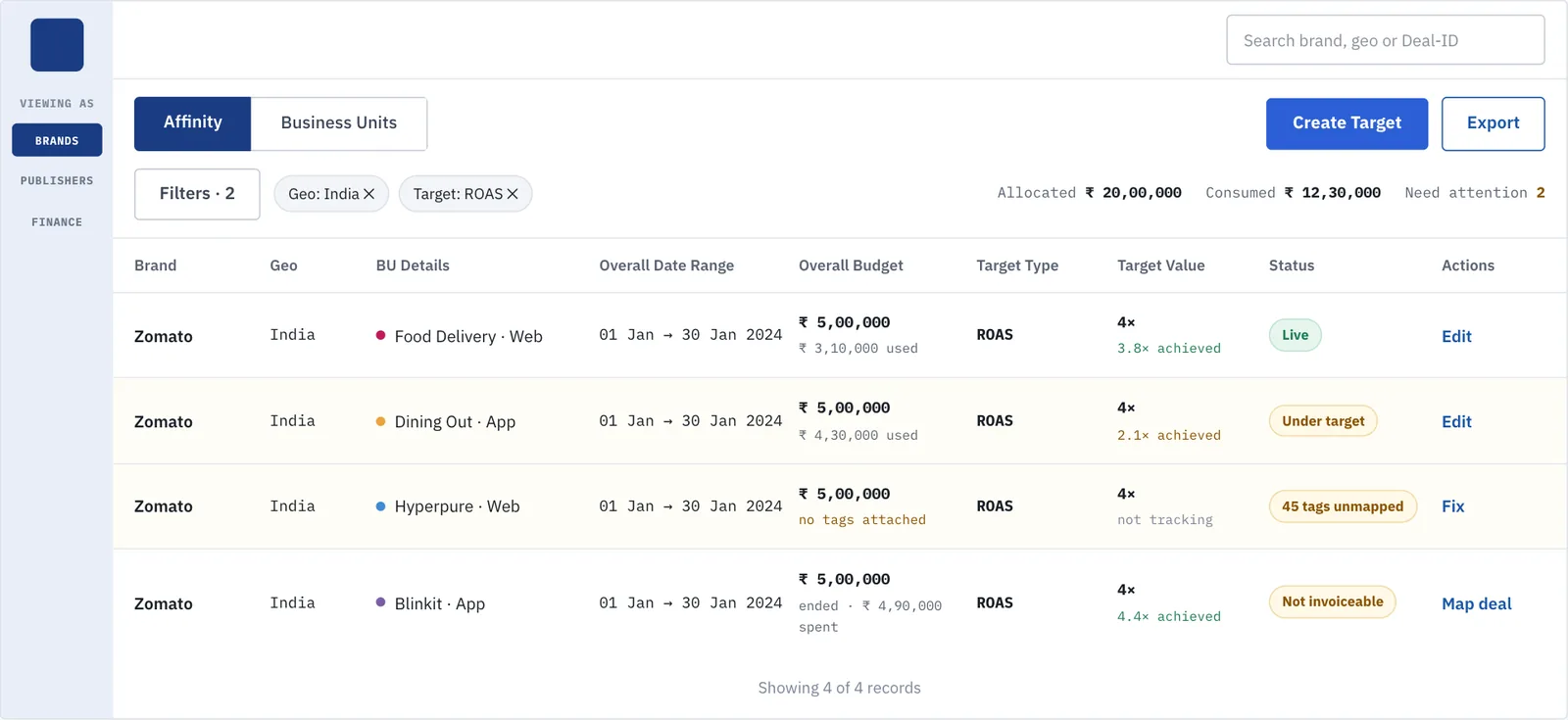Edit the Food Delivery · Web row

coord(1456,336)
